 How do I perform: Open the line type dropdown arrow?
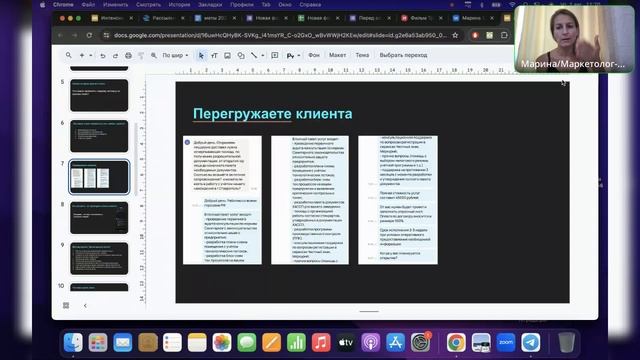tap(262, 56)
